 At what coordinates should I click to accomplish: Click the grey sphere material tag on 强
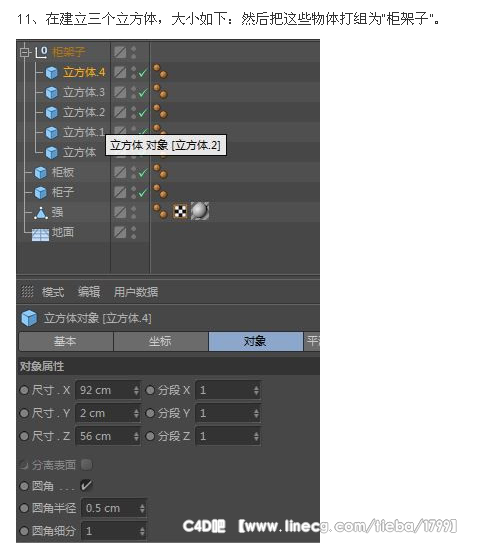[x=200, y=211]
